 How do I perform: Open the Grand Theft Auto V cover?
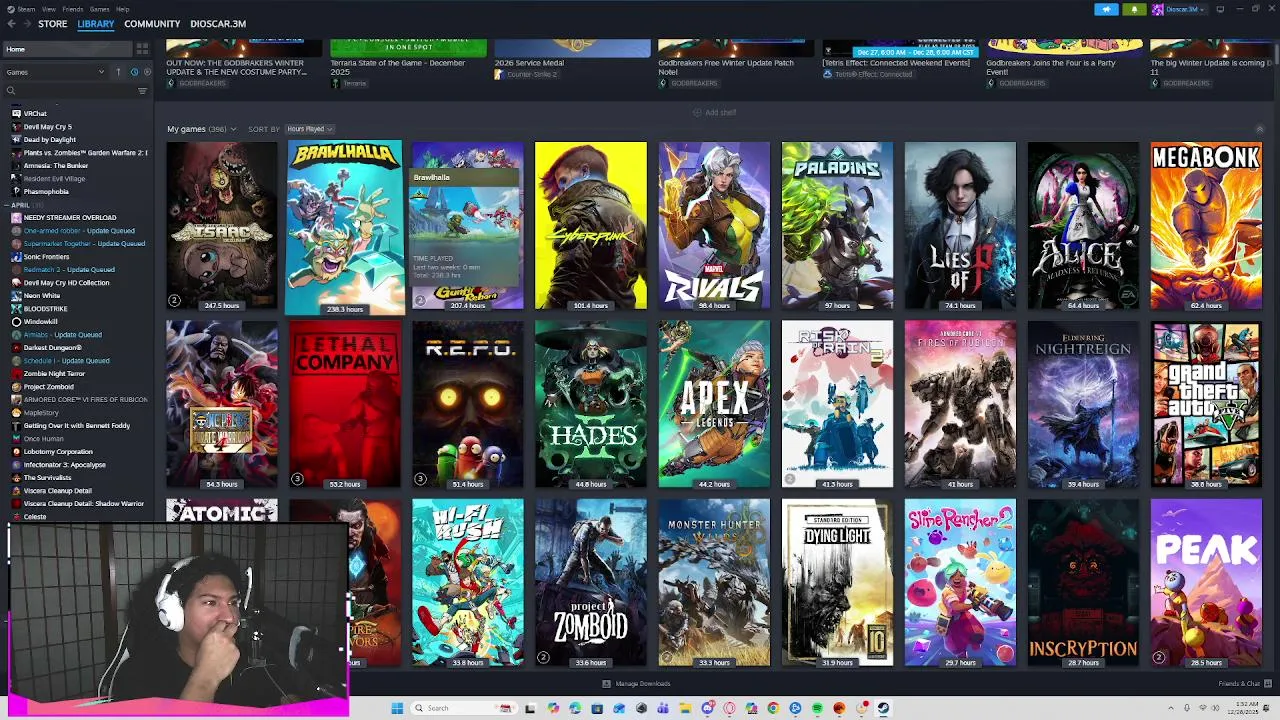pyautogui.click(x=1206, y=404)
